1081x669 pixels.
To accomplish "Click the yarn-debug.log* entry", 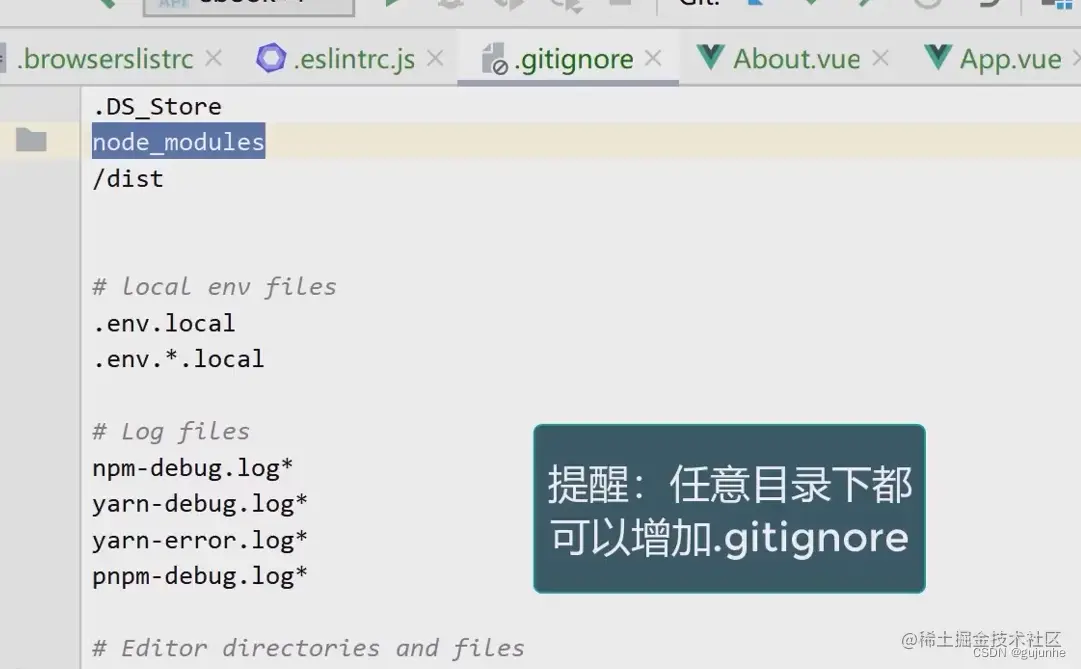I will (200, 504).
